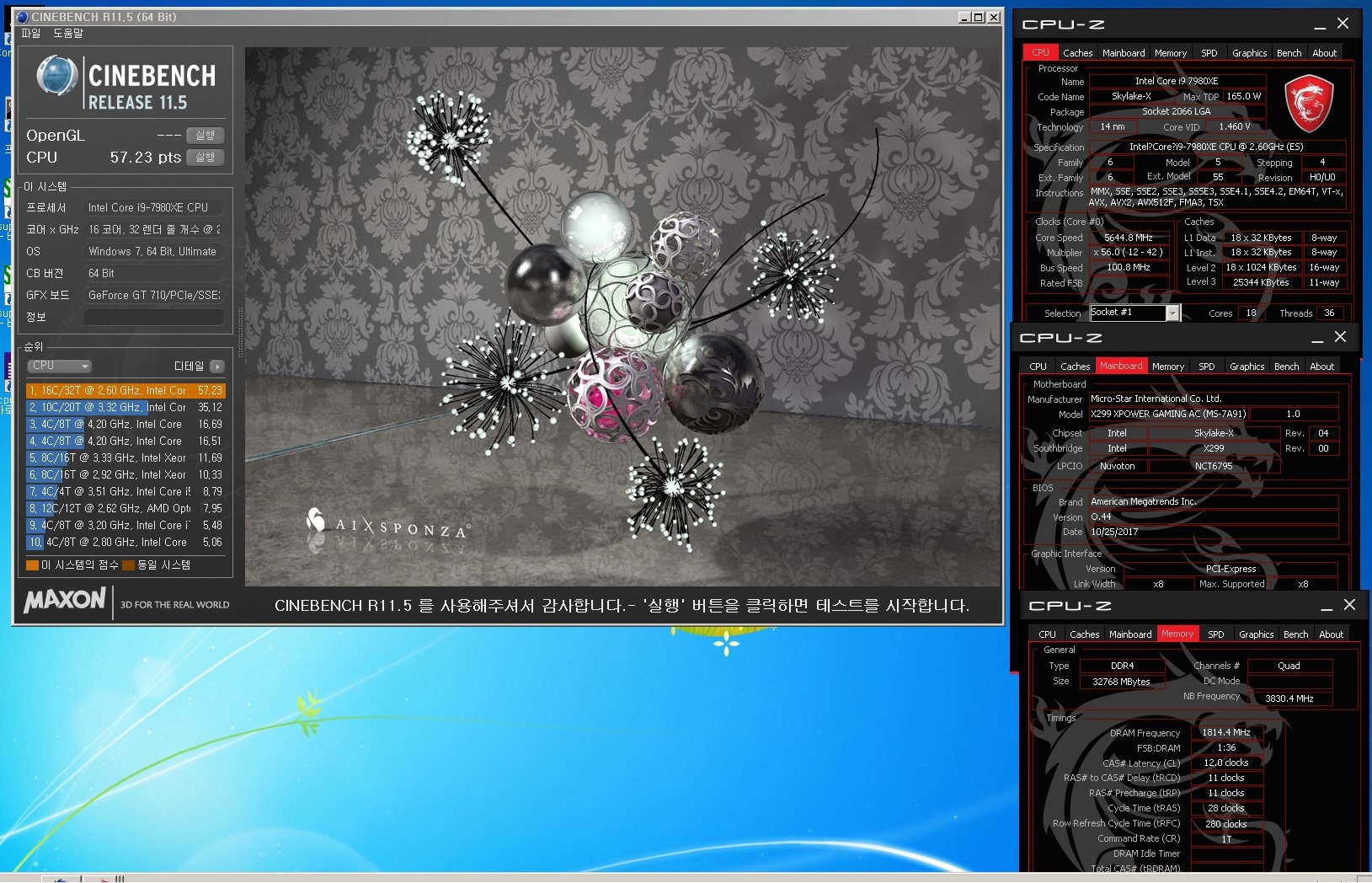Image resolution: width=1372 pixels, height=883 pixels.
Task: Close the middle CPU-Z Mainboard window
Action: click(x=1341, y=337)
